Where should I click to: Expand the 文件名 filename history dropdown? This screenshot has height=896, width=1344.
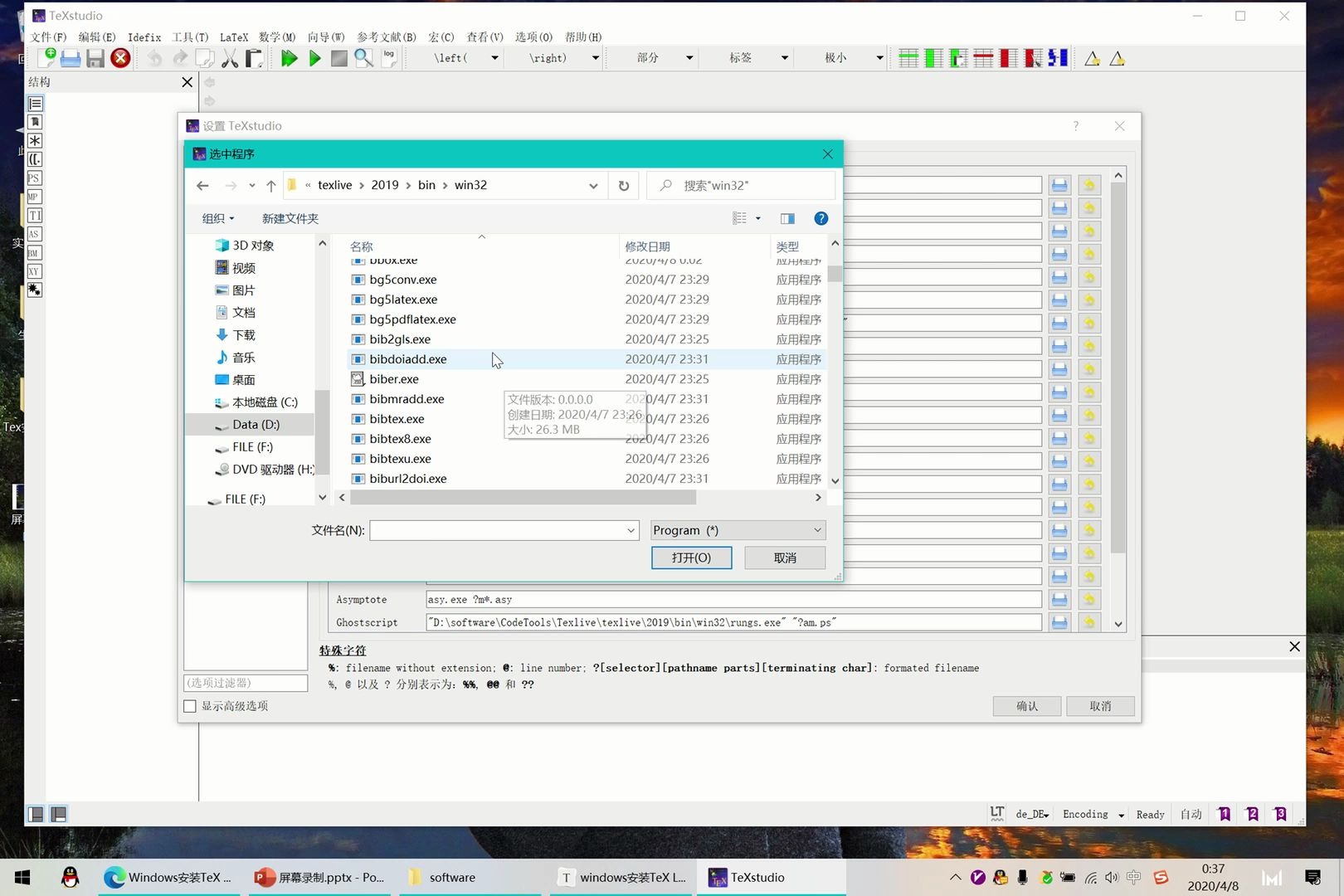point(631,529)
